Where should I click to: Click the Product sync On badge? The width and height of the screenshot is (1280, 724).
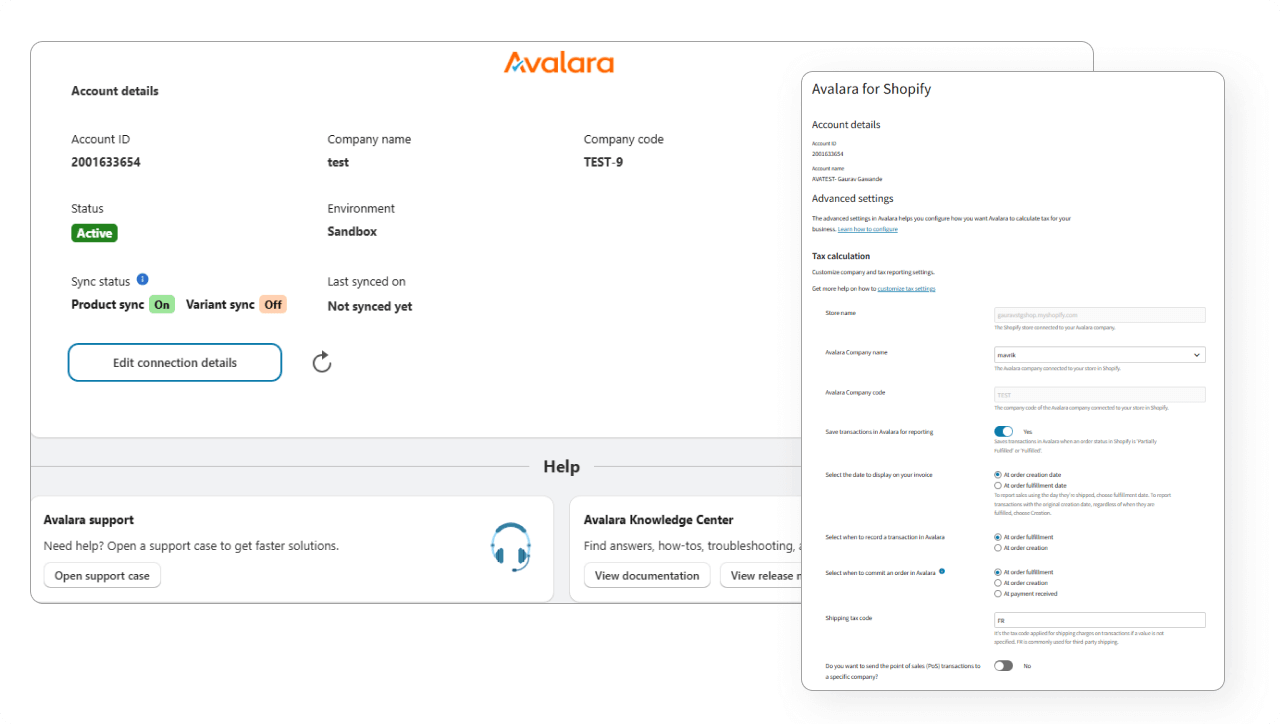(161, 305)
